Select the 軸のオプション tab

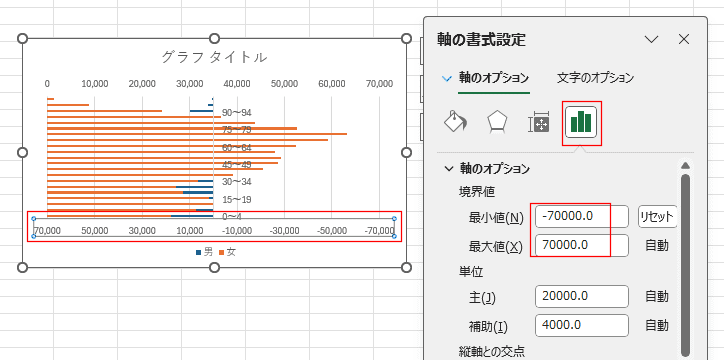[x=494, y=78]
